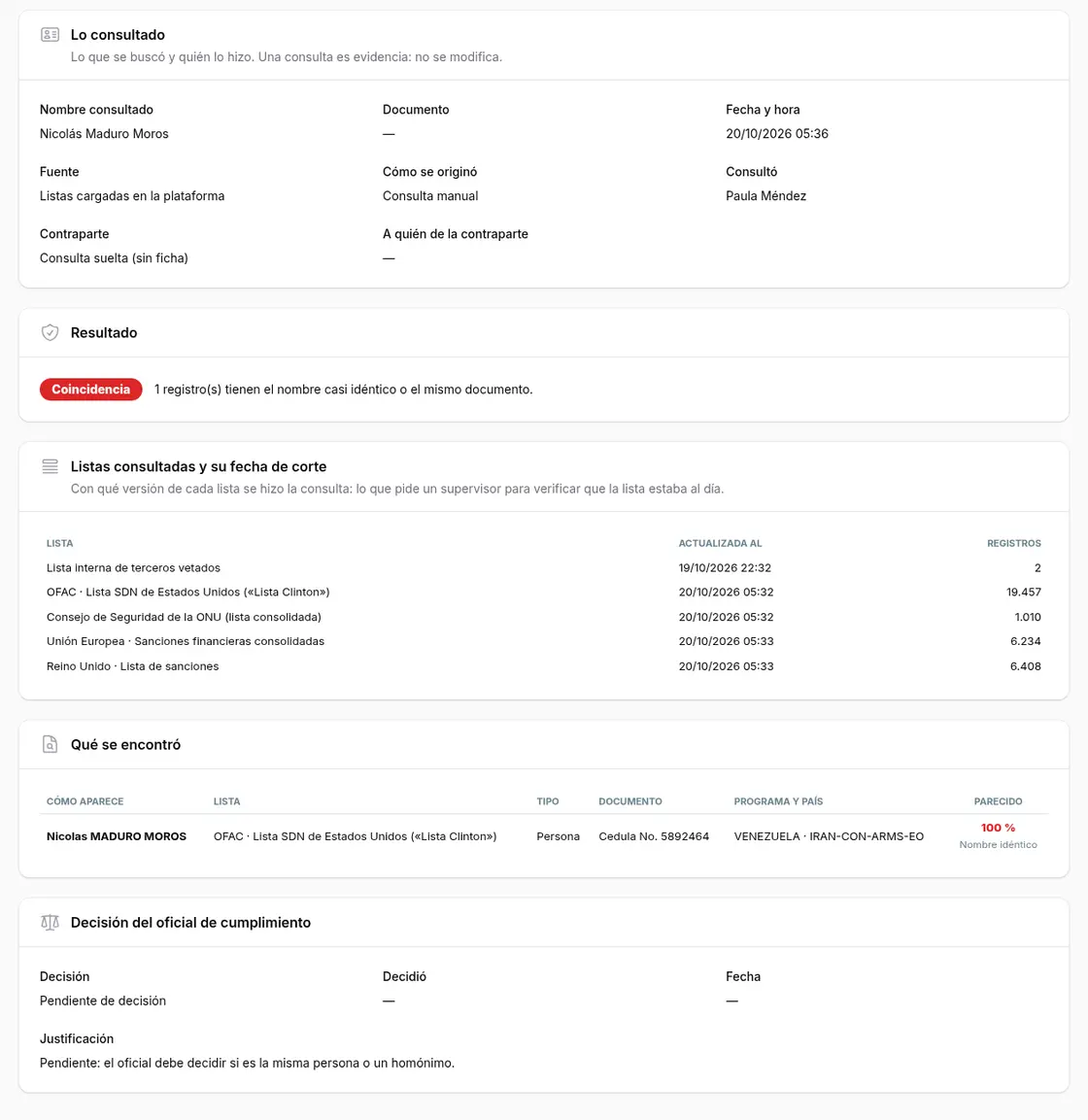Click the red 100 % similarity value
1088x1120 pixels.
[x=998, y=828]
